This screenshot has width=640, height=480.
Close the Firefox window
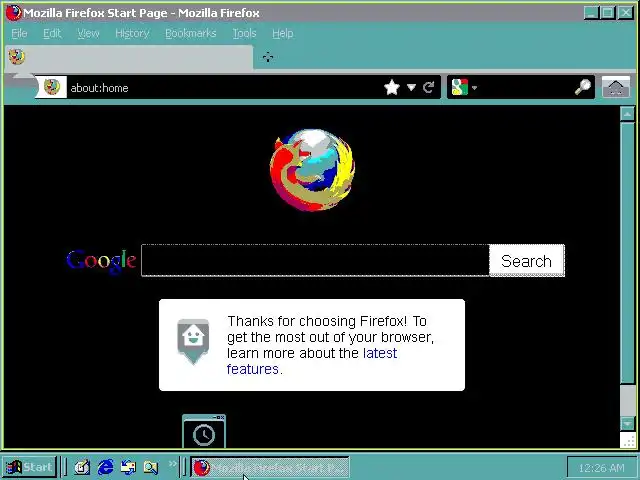626,13
